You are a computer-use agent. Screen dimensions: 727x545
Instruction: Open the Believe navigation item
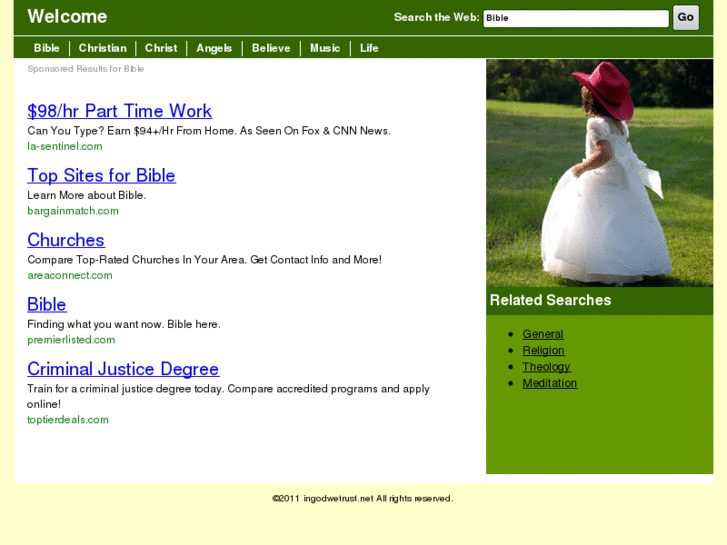coord(271,48)
